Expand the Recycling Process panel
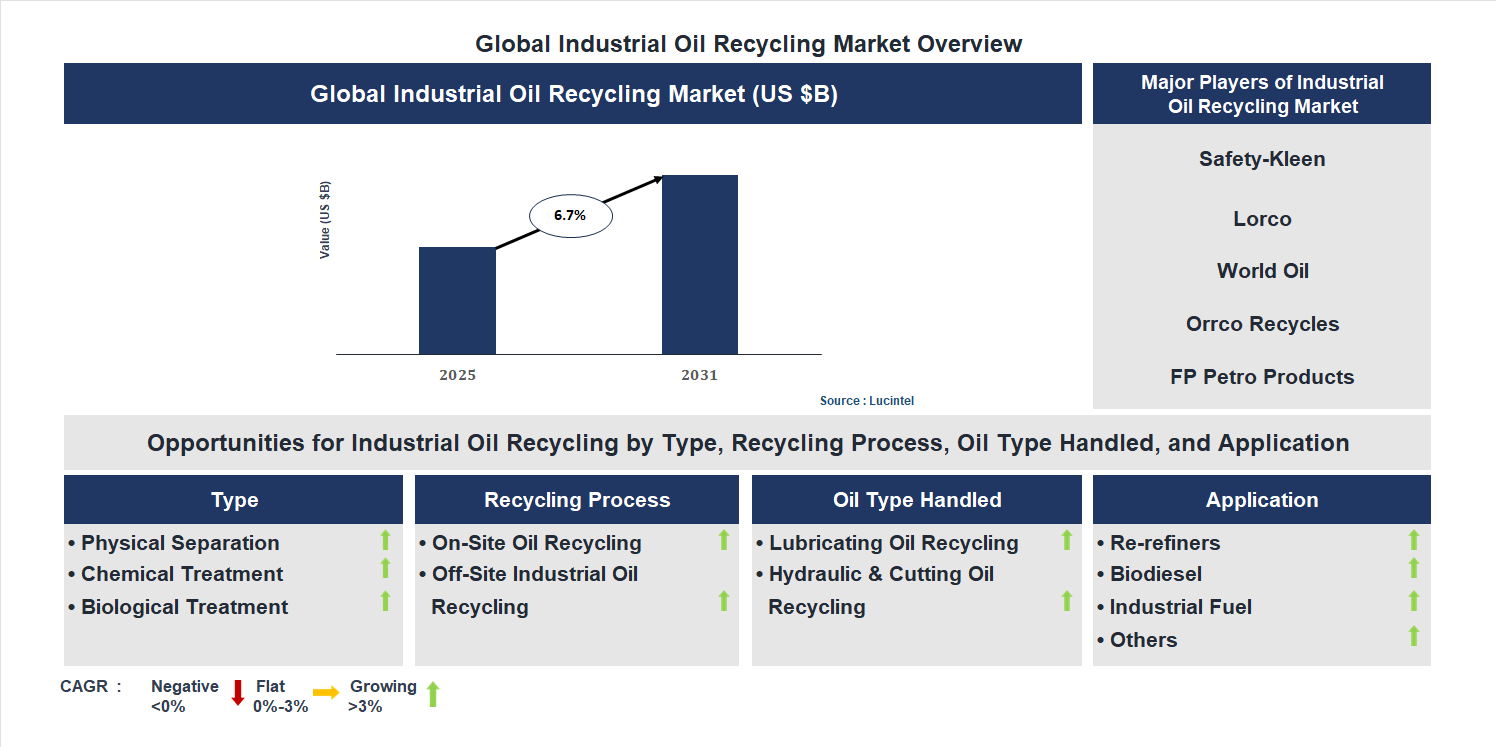Image resolution: width=1496 pixels, height=747 pixels. click(577, 499)
